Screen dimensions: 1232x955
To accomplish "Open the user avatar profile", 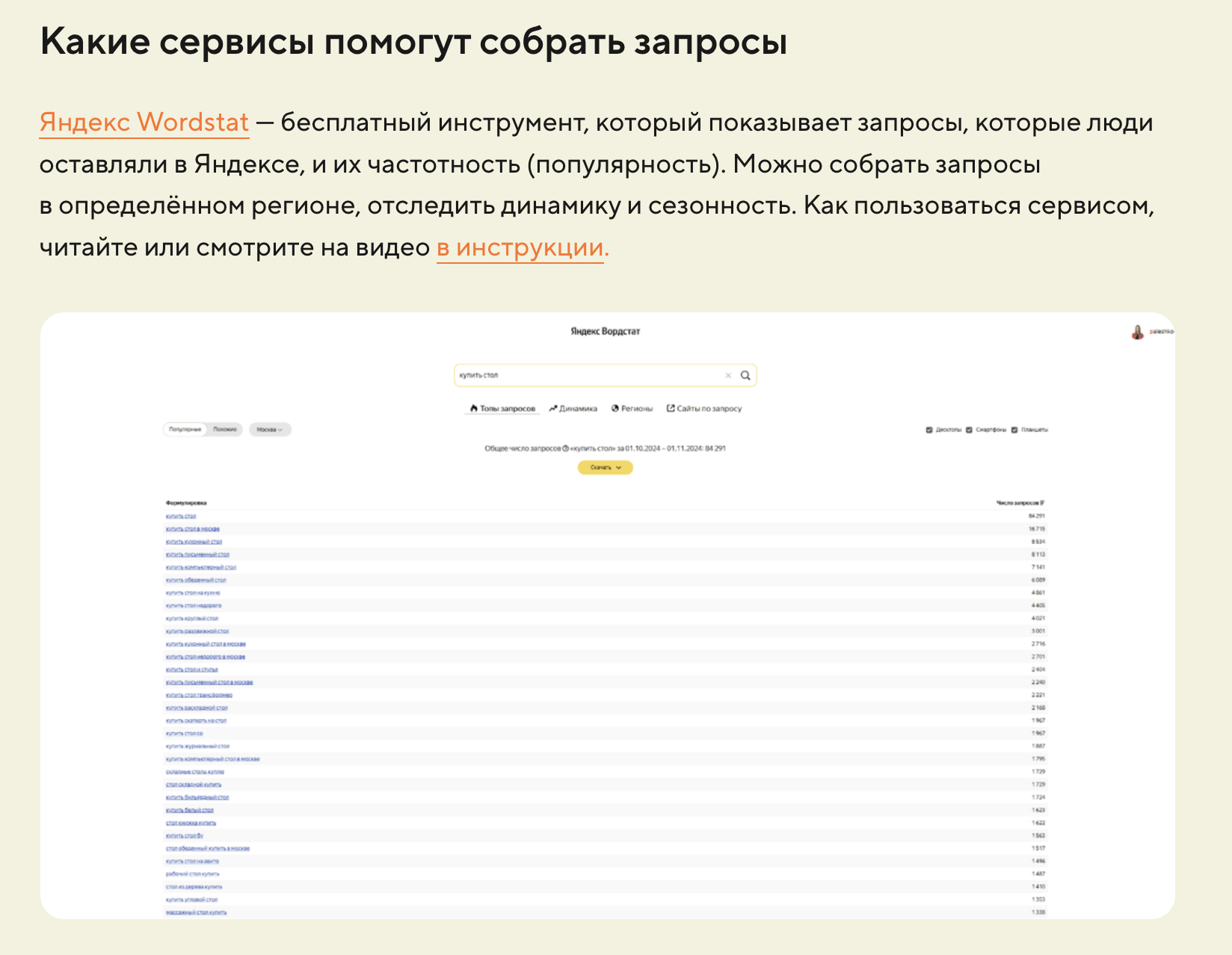I will click(1137, 332).
